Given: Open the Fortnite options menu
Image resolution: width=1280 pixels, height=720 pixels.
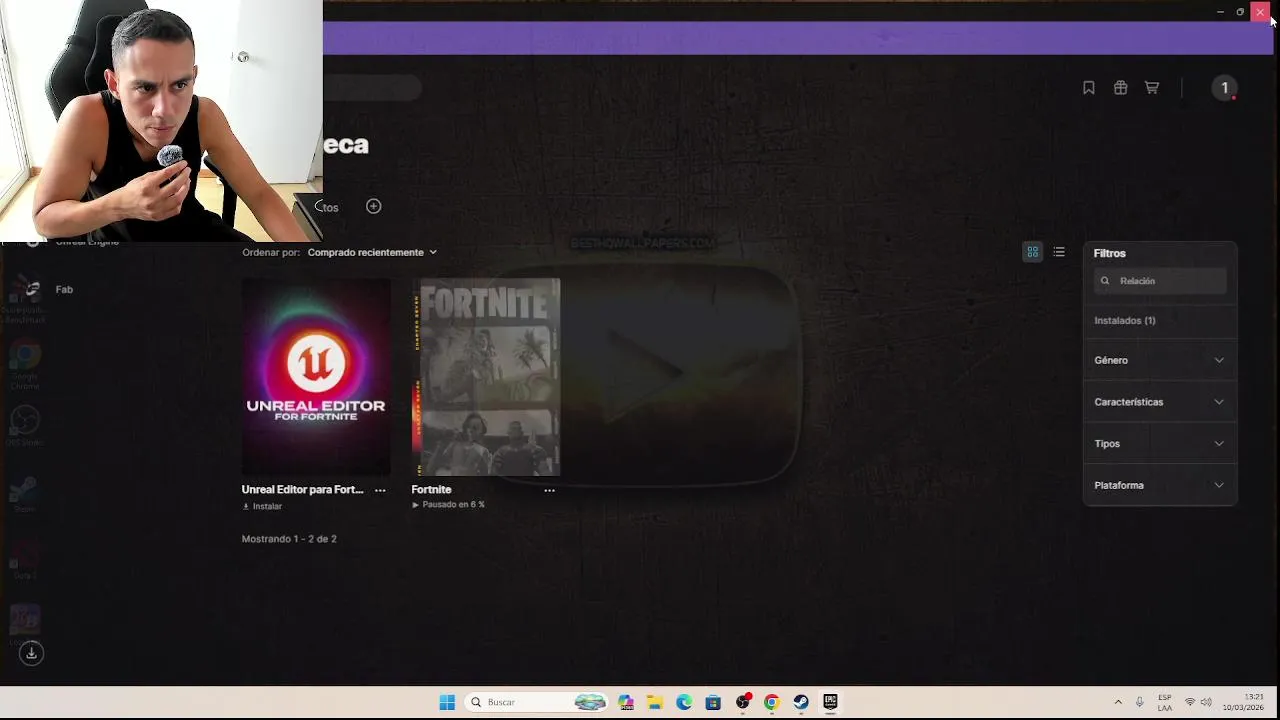Looking at the screenshot, I should coord(549,490).
